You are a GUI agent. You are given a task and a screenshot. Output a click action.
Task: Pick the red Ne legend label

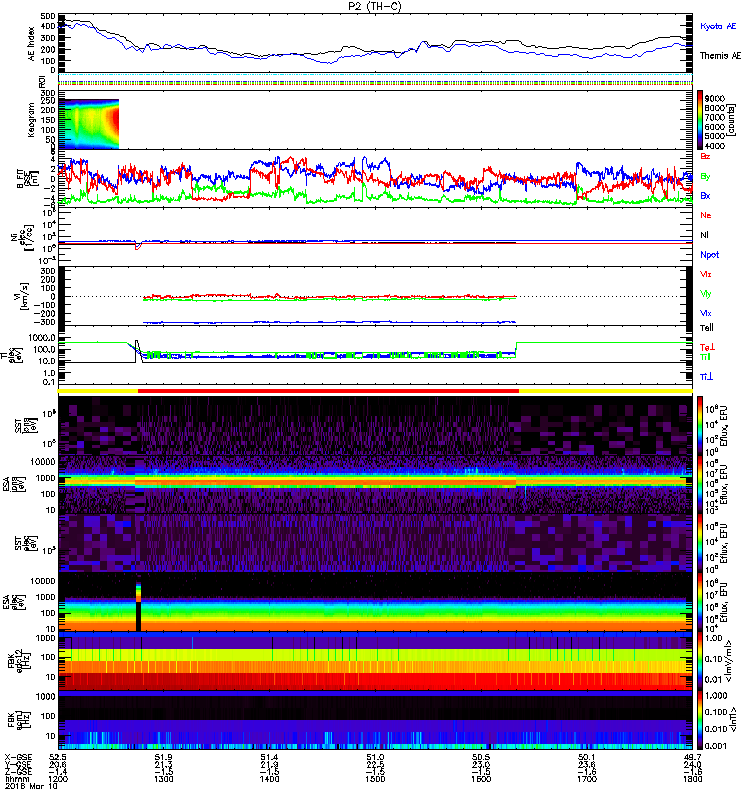click(x=706, y=215)
